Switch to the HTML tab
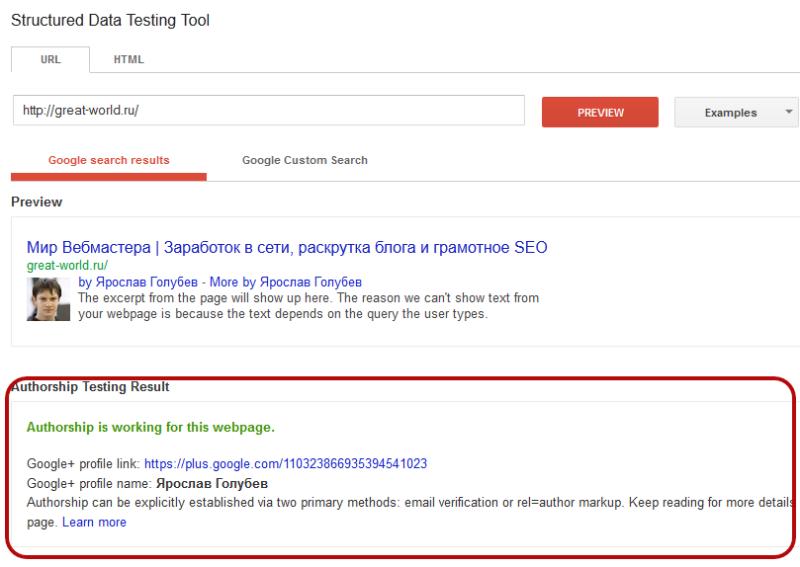Screen dimensions: 800x567 click(129, 59)
